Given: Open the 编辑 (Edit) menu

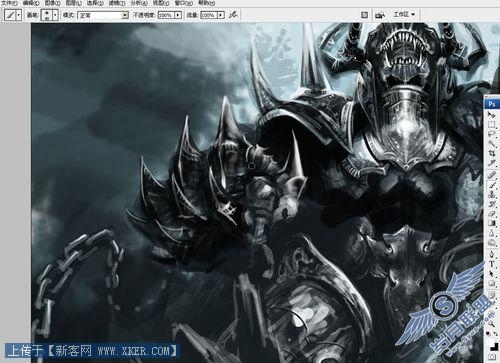Looking at the screenshot, I should [31, 3].
